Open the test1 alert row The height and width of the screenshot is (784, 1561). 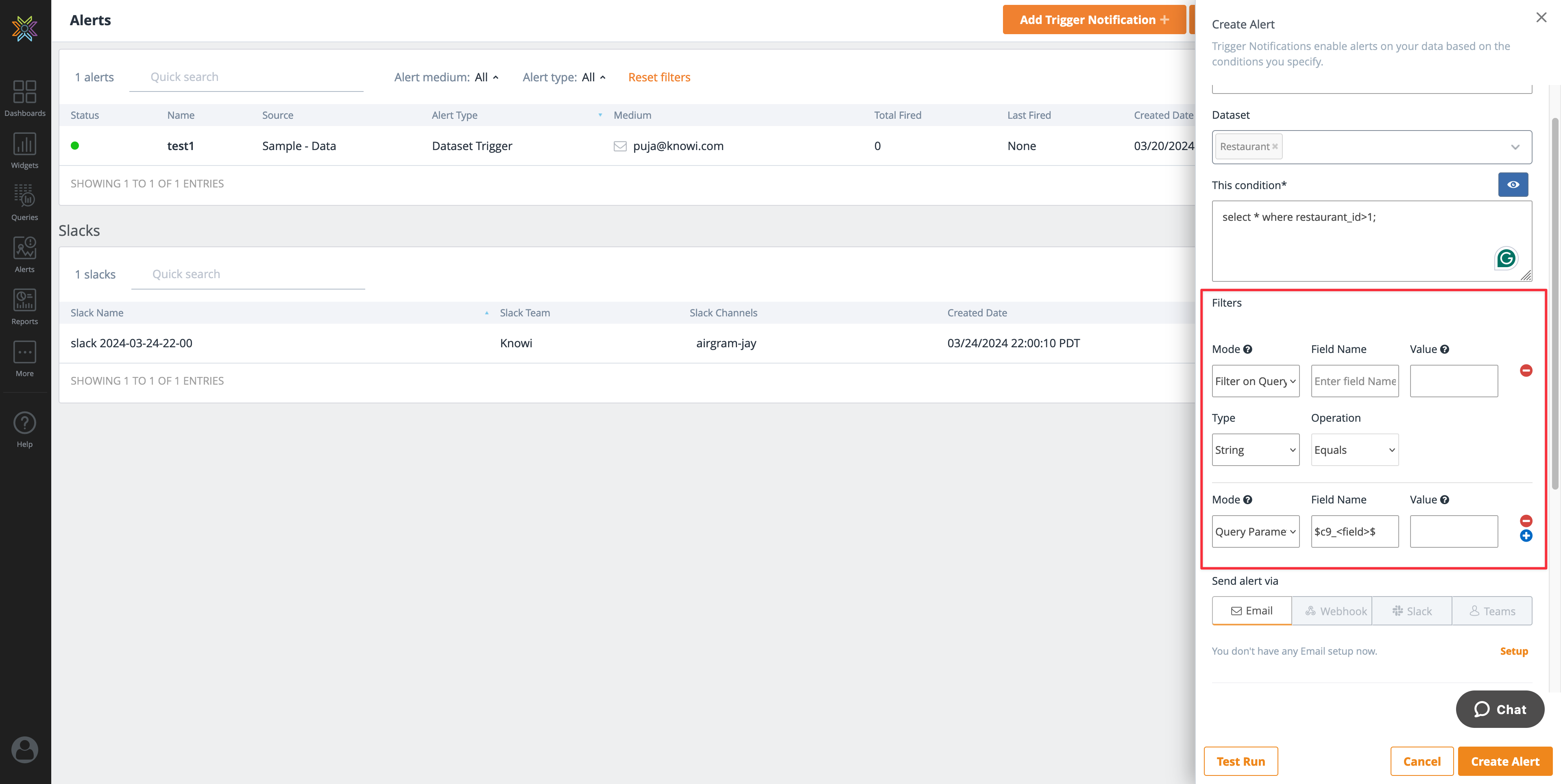point(627,146)
